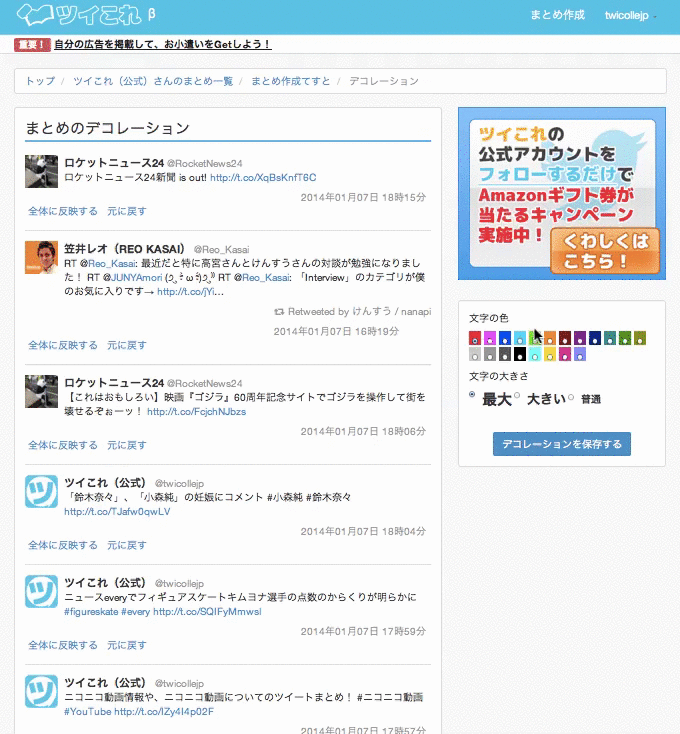Select the olive text color
The height and width of the screenshot is (734, 680).
[640, 338]
